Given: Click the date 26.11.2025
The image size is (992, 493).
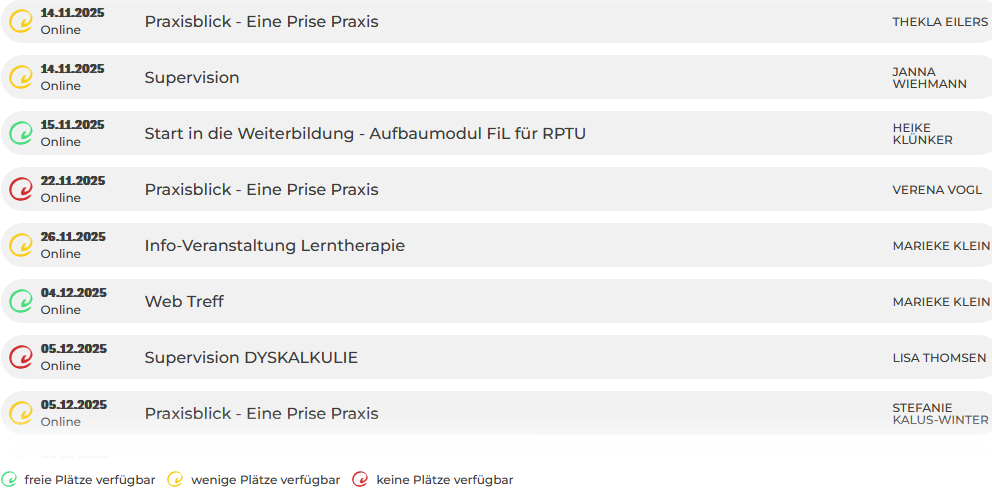Looking at the screenshot, I should [73, 237].
